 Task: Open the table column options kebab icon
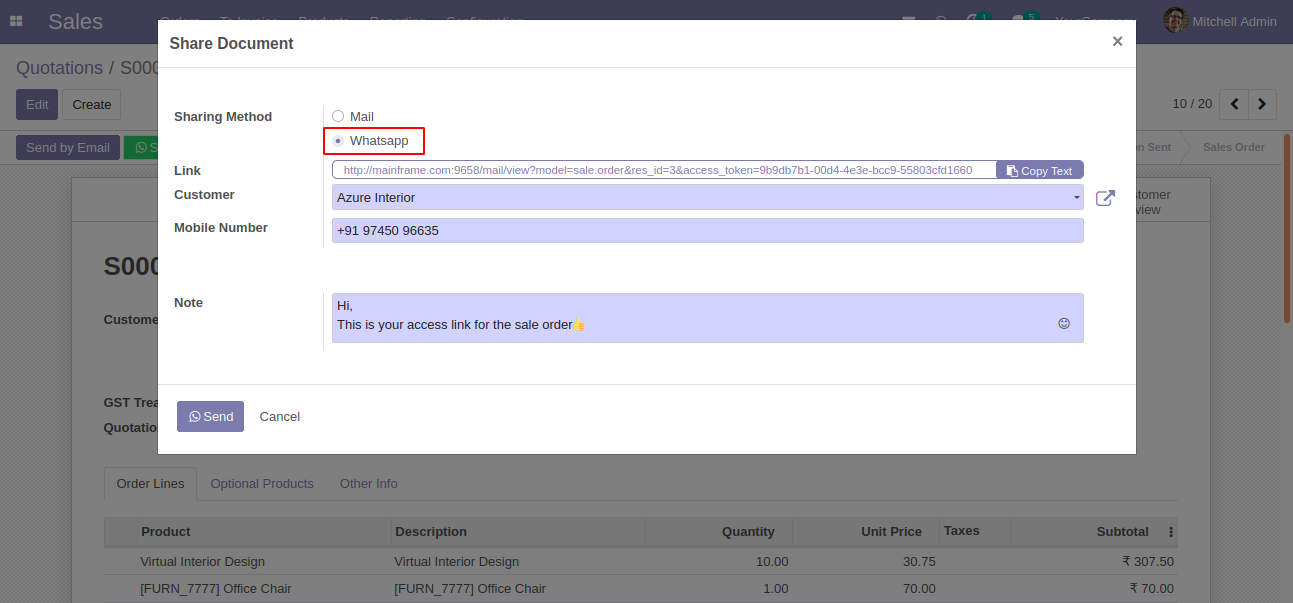click(x=1171, y=532)
